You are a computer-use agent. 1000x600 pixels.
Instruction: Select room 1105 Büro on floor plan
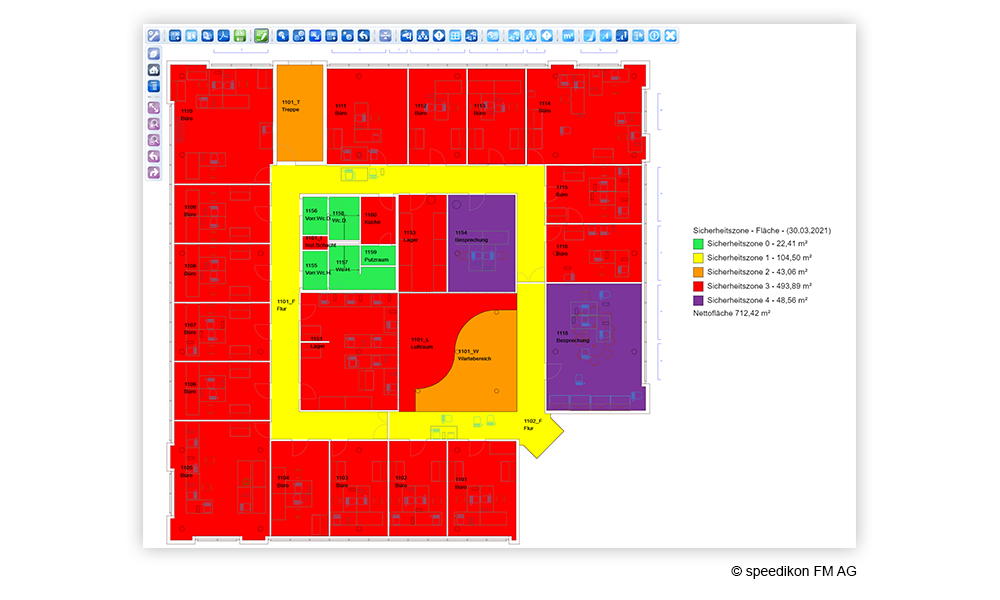click(220, 480)
